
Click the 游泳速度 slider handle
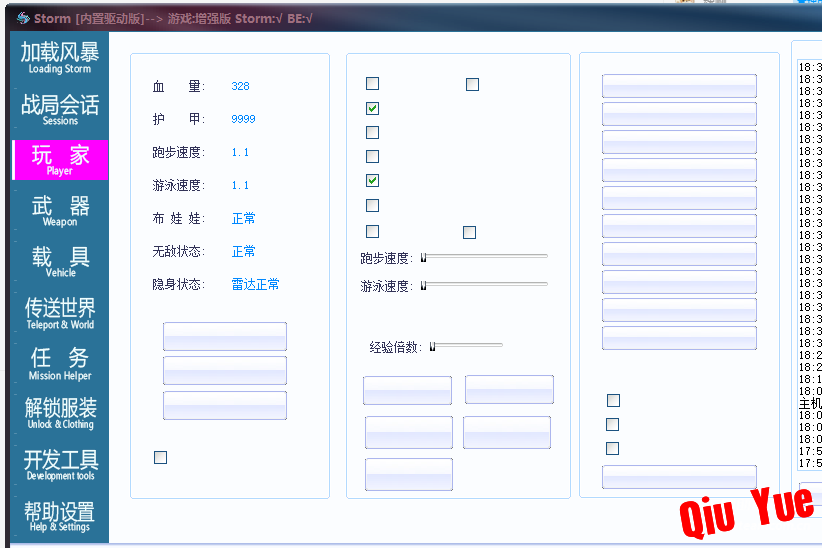(424, 285)
